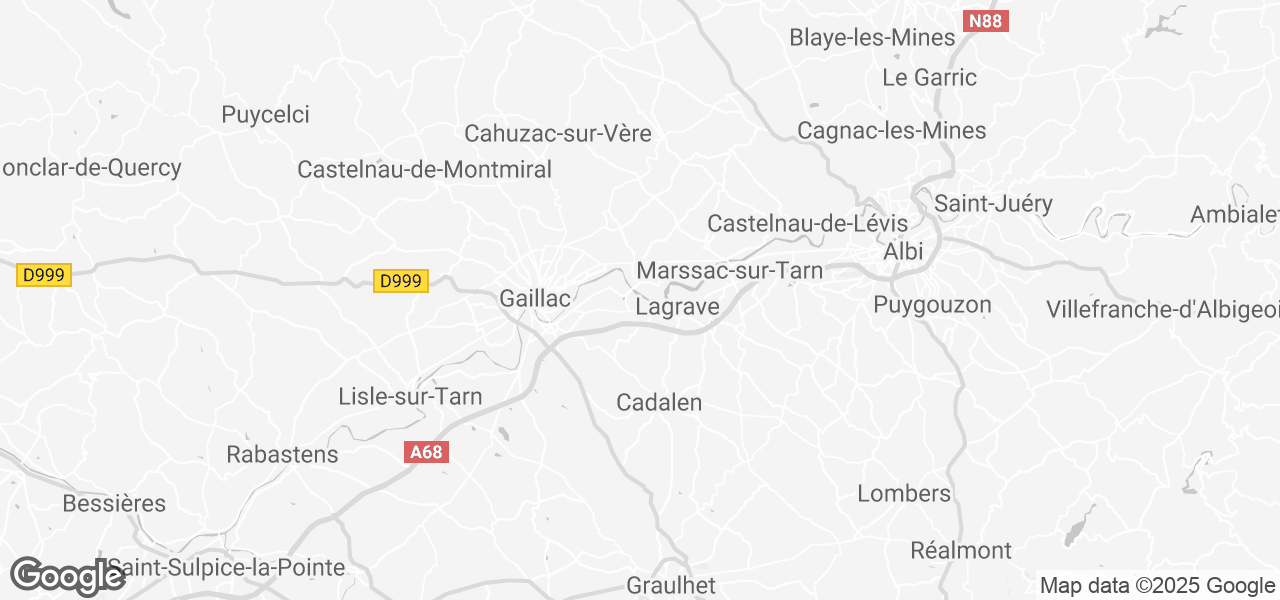Click the leftmost D999 road badge

(x=45, y=275)
